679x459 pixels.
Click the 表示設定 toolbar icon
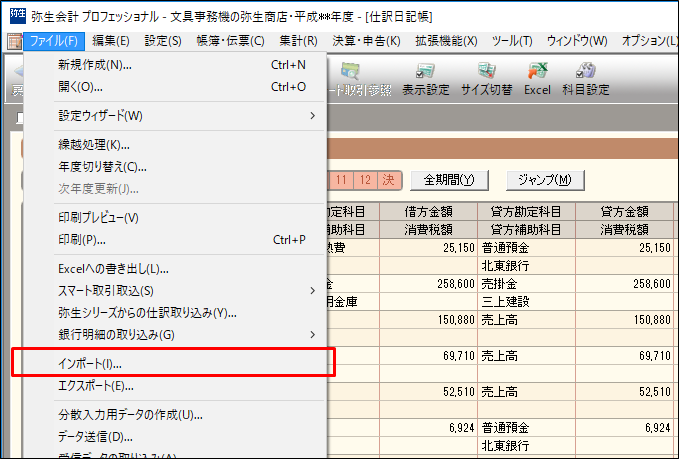[426, 79]
